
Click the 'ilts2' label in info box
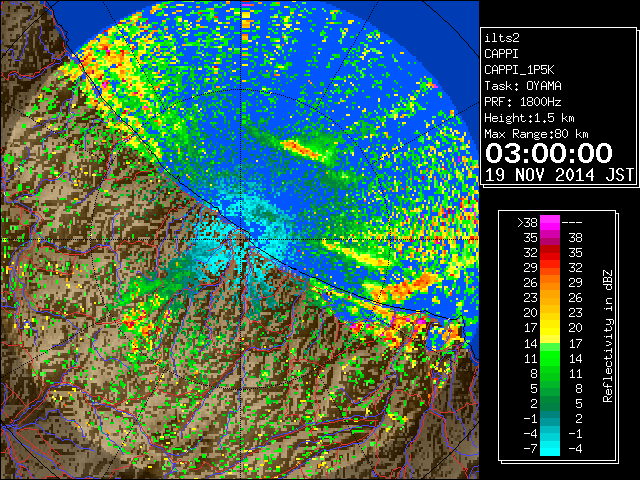pos(502,38)
